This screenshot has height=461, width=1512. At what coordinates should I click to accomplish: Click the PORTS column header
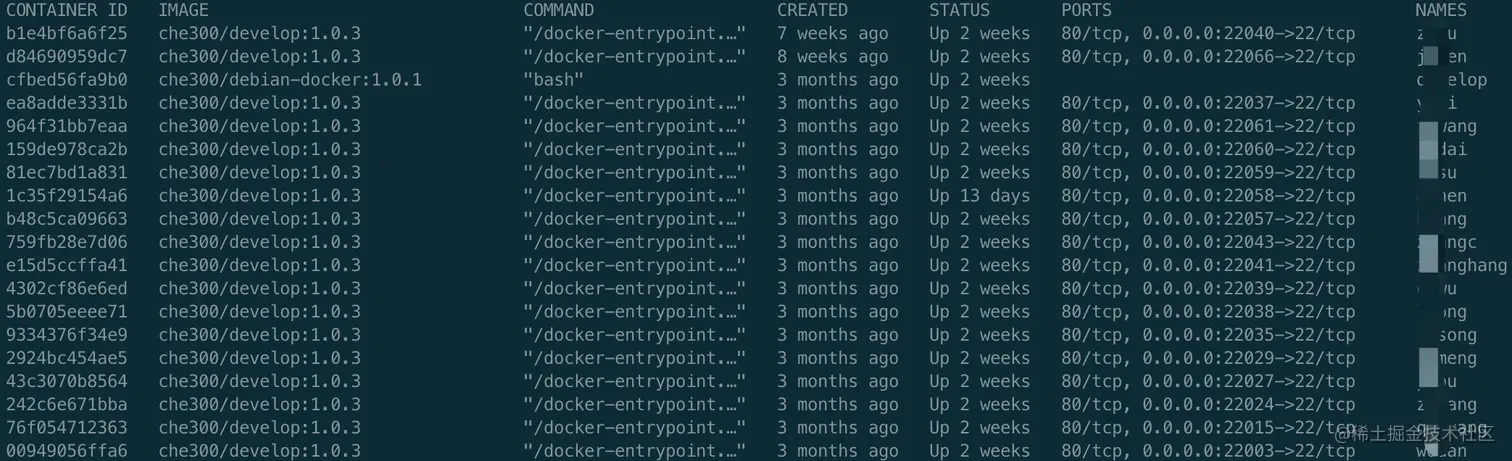point(1086,10)
